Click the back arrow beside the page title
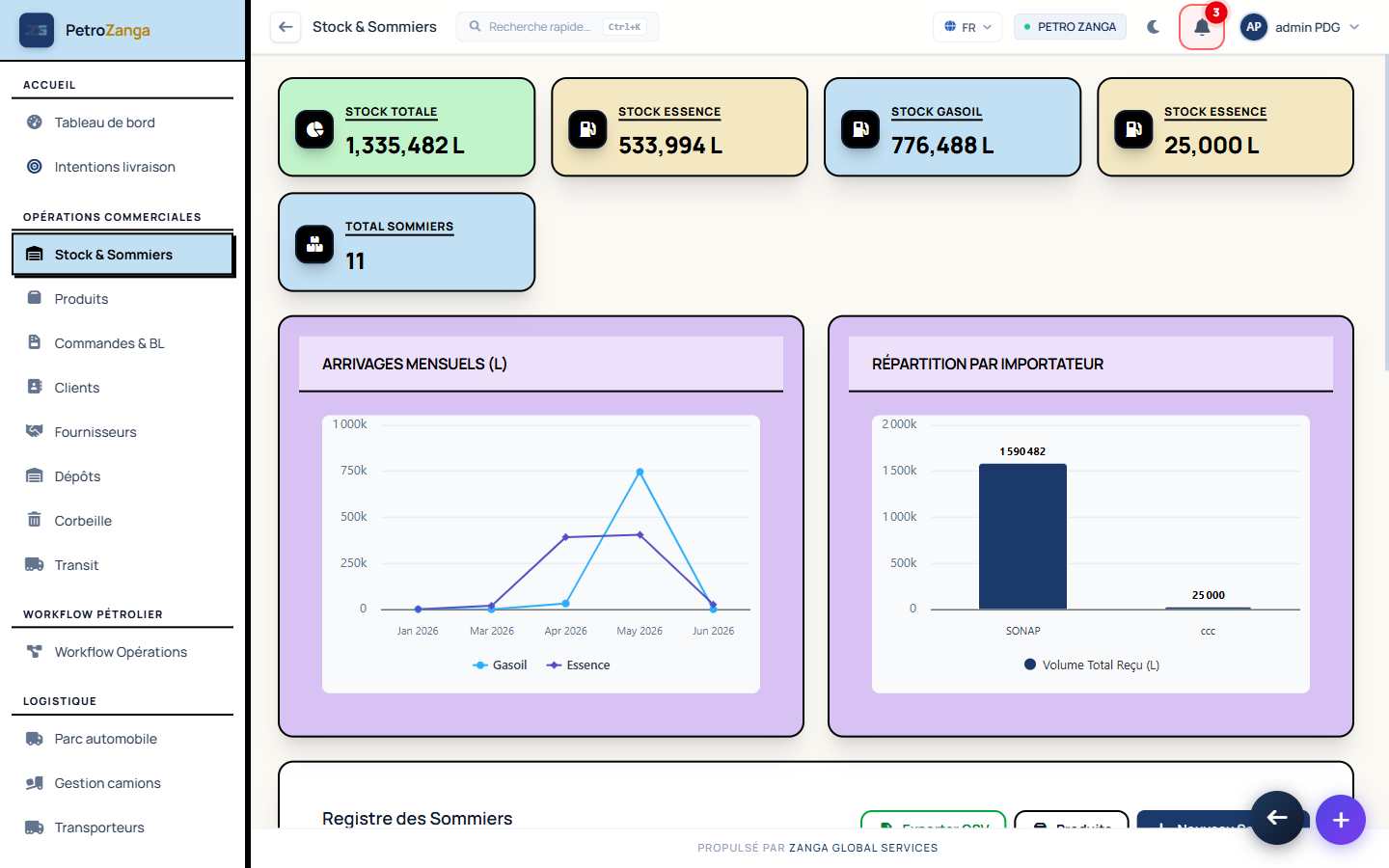 [286, 27]
